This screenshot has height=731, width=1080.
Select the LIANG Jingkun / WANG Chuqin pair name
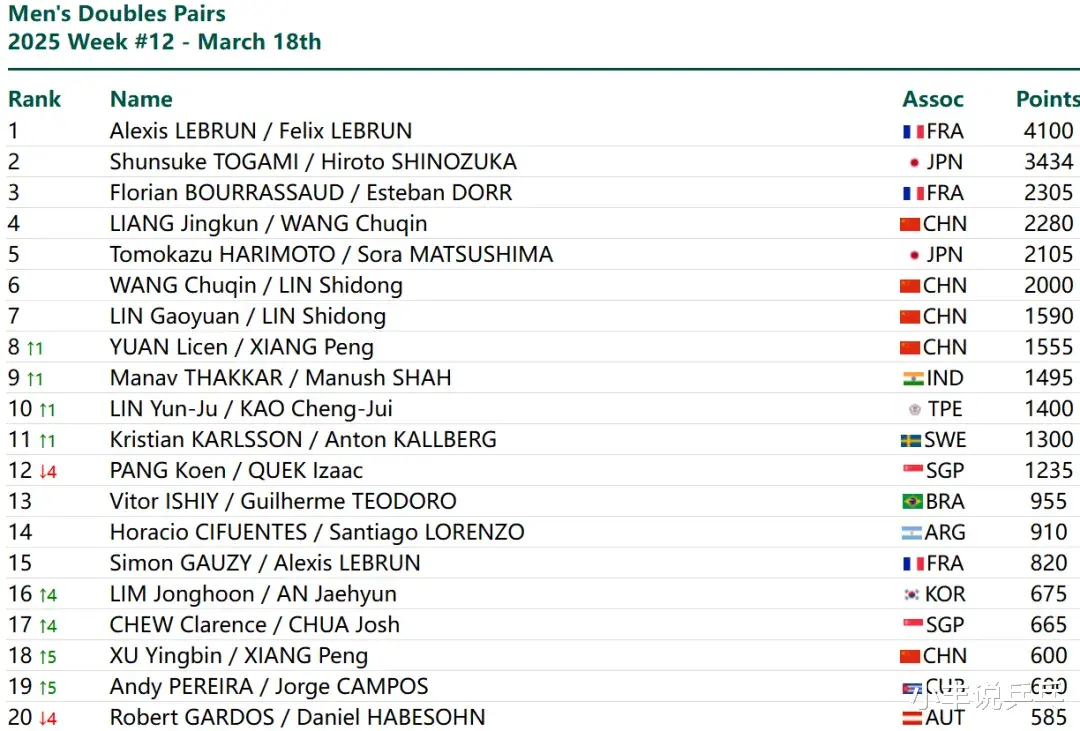click(269, 224)
